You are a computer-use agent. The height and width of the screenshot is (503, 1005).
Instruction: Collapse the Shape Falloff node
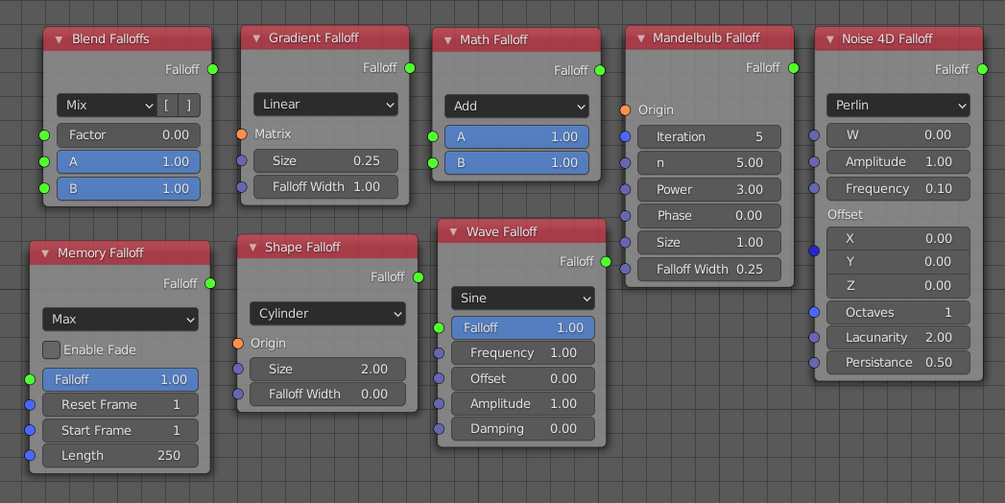(x=253, y=247)
